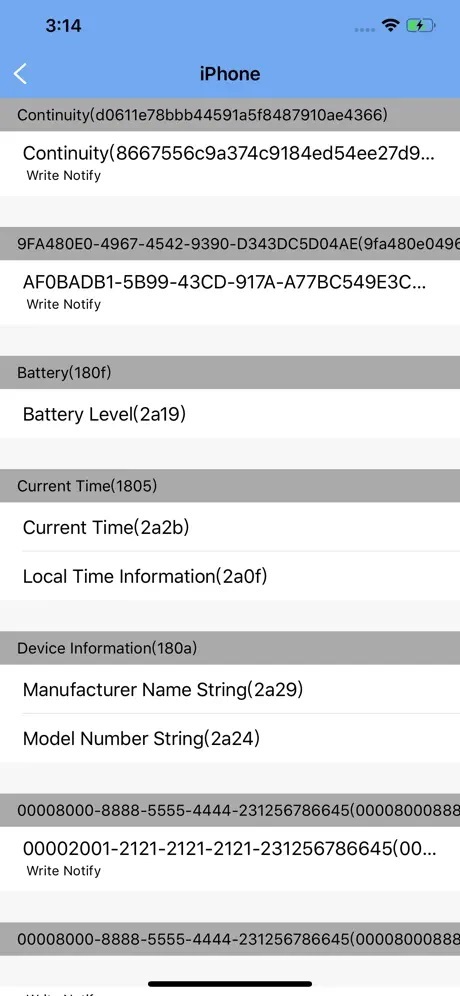This screenshot has width=460, height=996.
Task: Select the Continuity(d0611e78...) service header
Action: click(230, 115)
